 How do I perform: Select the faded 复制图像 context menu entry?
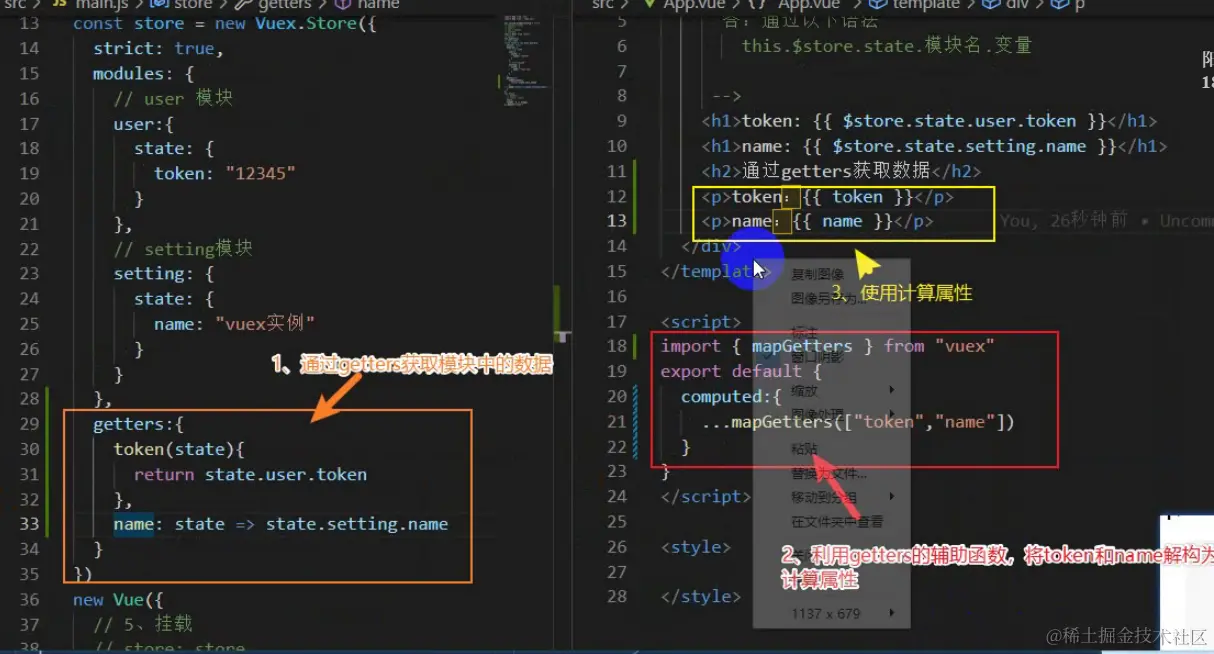(817, 274)
